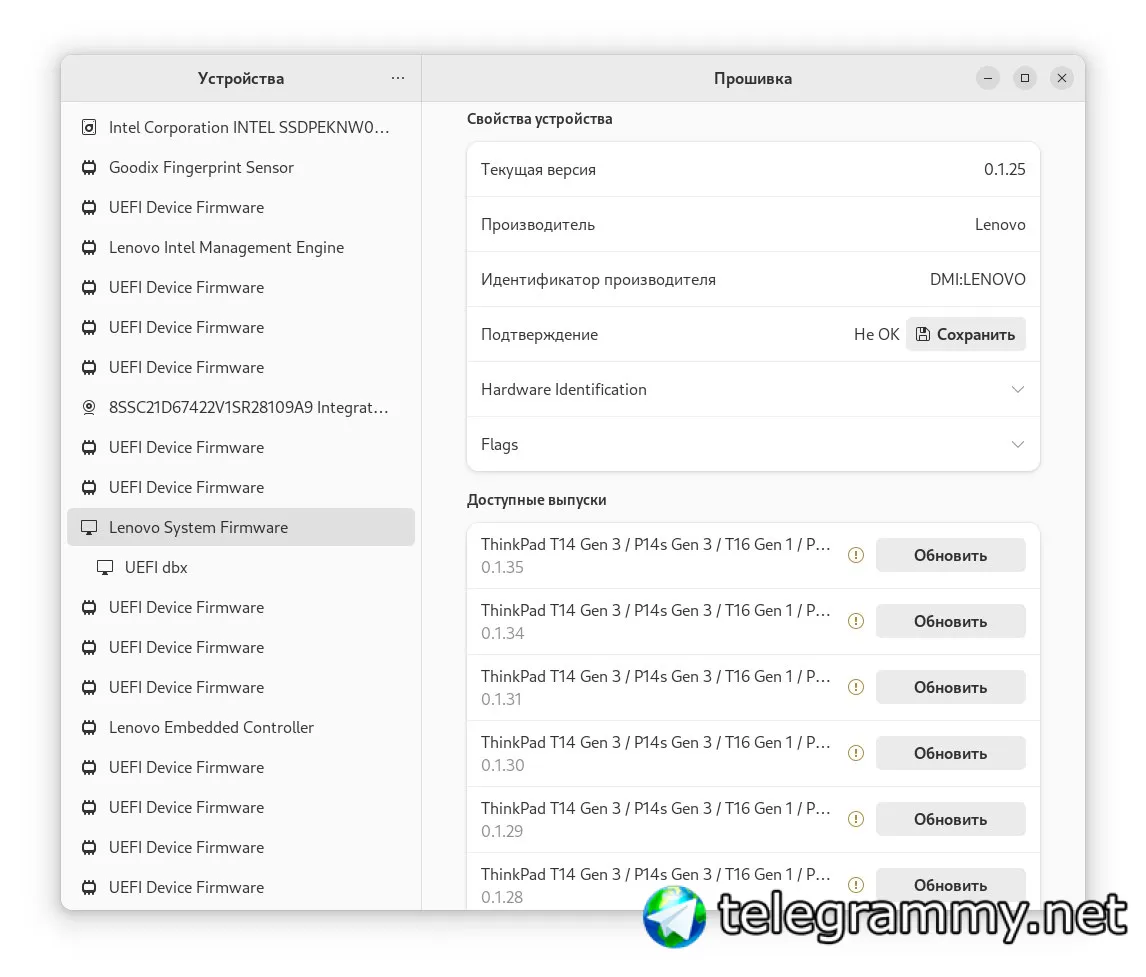Select UEFI Device Firmware directly below Lenovo Embedded Controller
Screen dimensions: 1146x977
click(240, 767)
